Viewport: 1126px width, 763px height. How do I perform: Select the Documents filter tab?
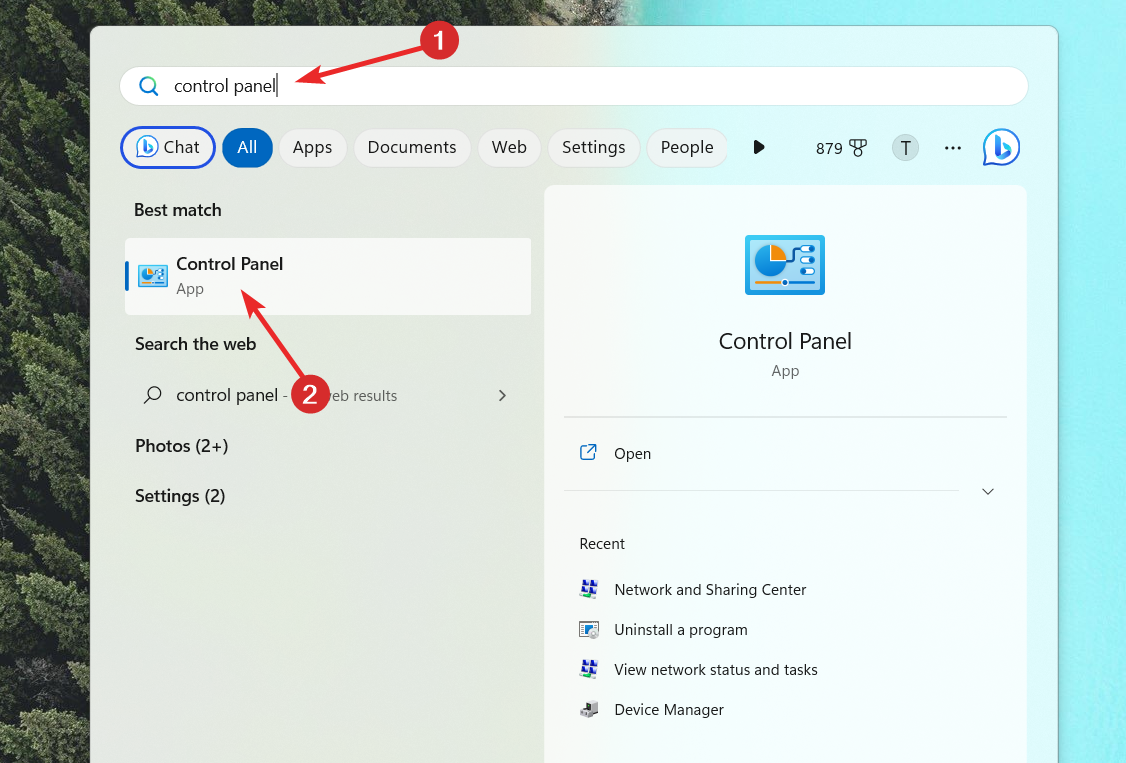coord(411,148)
